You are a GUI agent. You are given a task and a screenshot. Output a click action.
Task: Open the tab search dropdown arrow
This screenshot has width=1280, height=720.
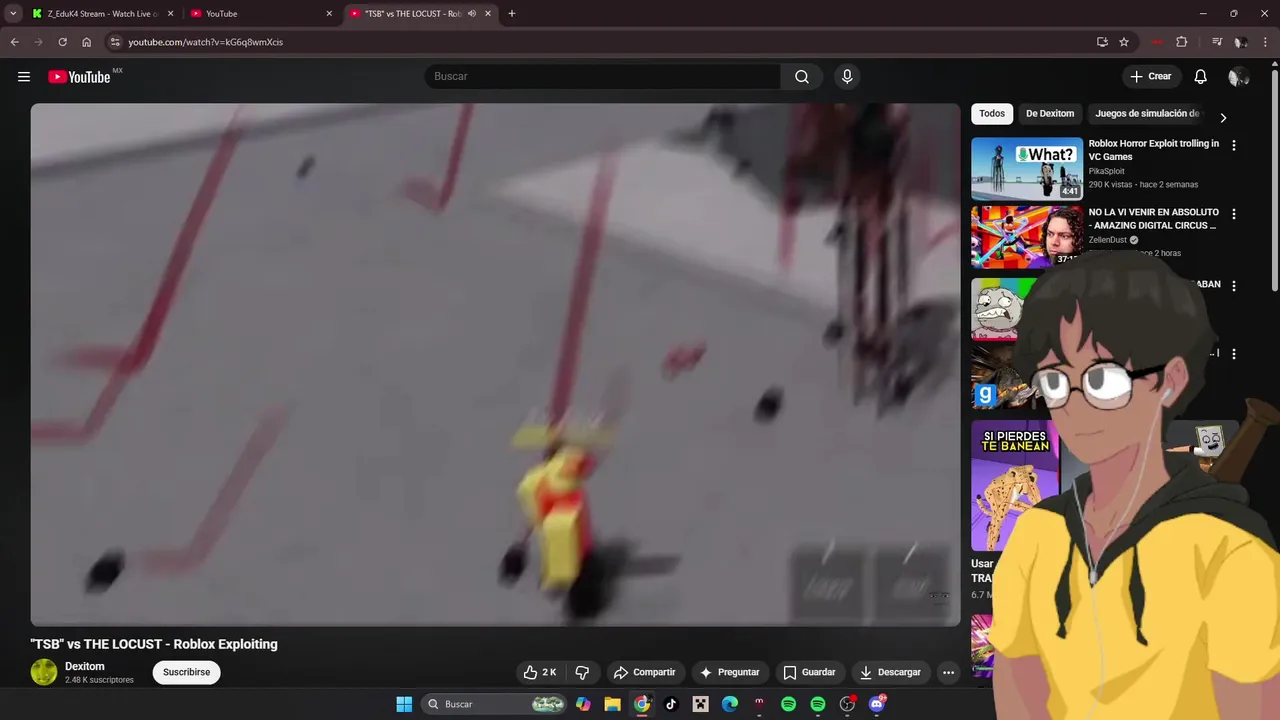(13, 14)
